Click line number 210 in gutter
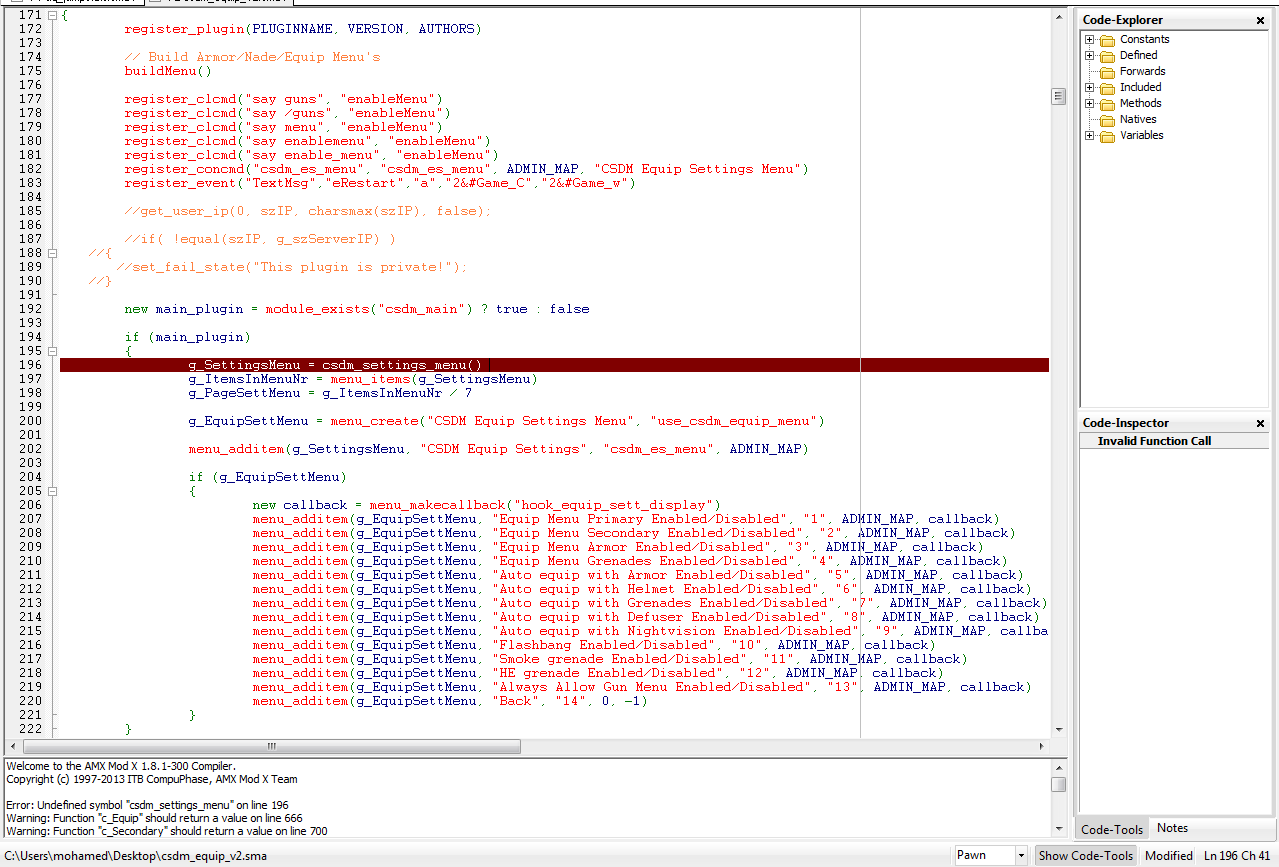This screenshot has width=1279, height=867. (x=31, y=561)
